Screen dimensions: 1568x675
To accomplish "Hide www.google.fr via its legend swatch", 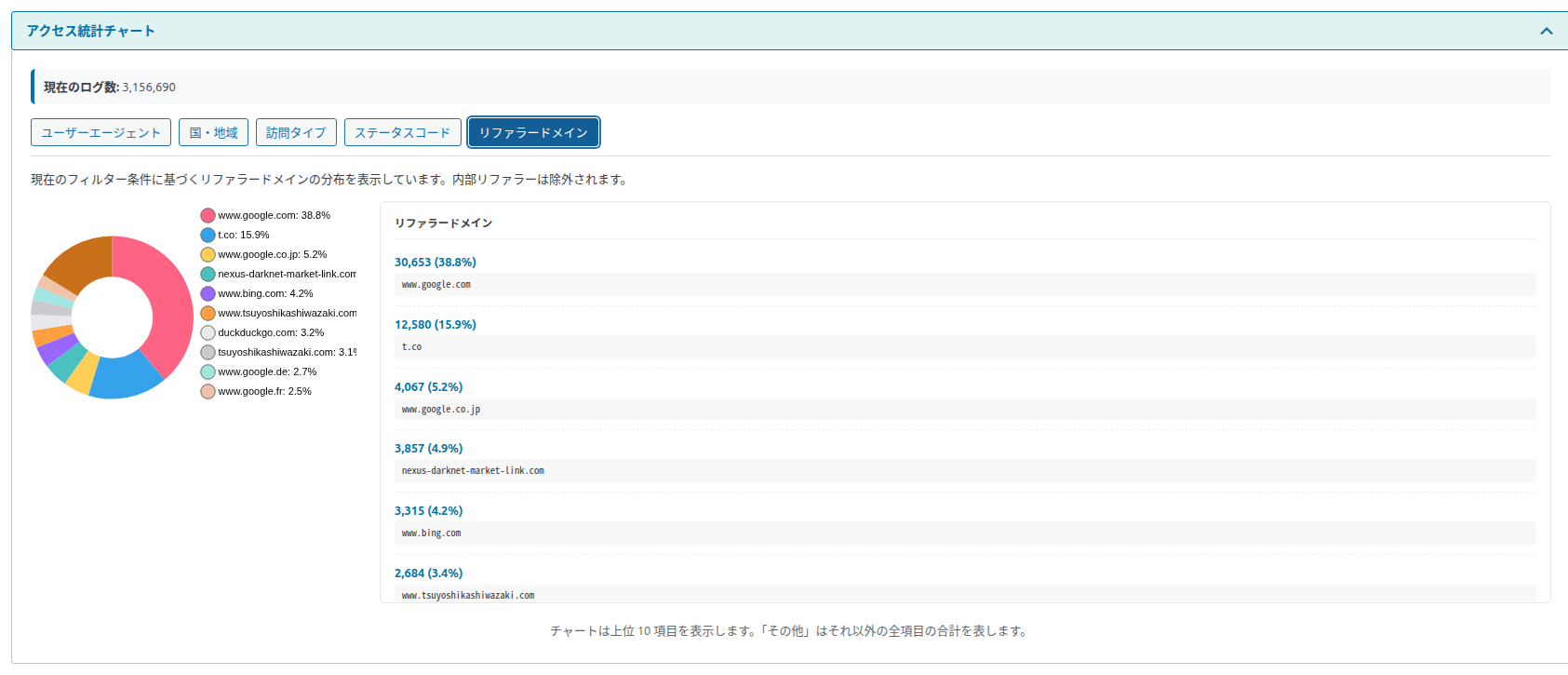I will (208, 391).
